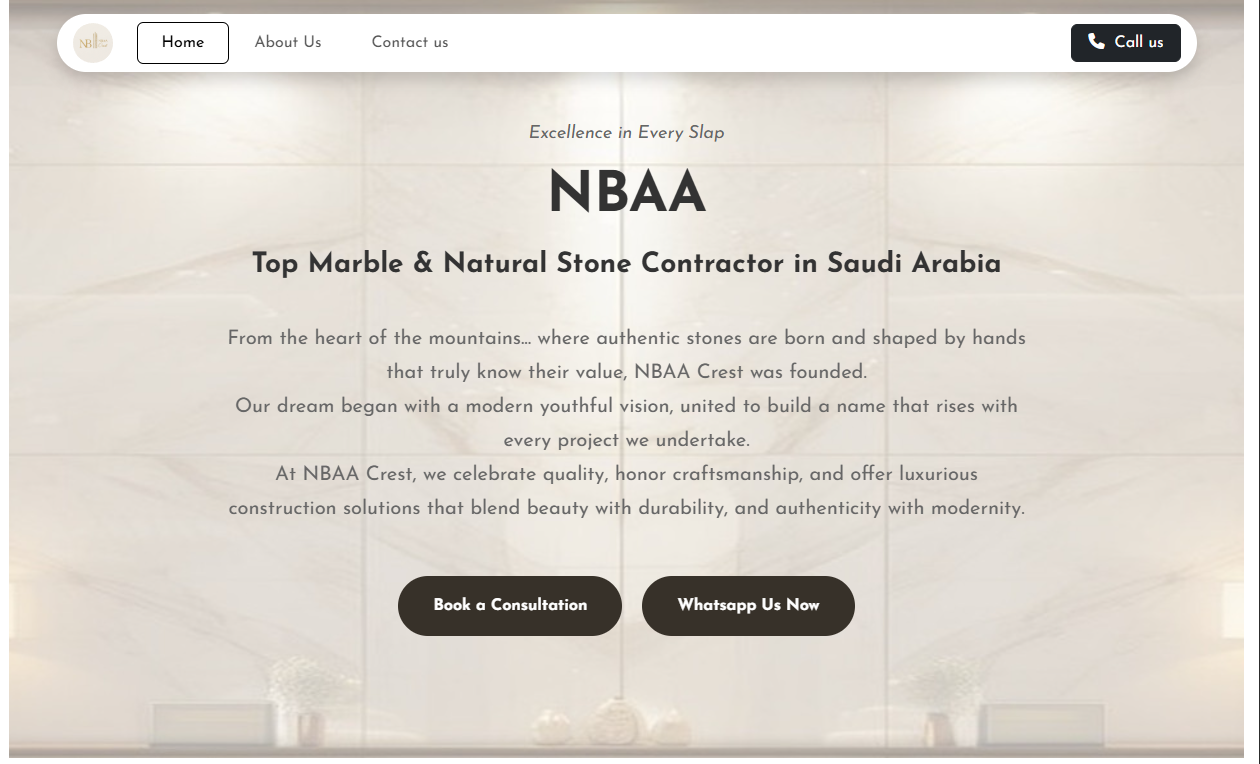Select the Top Marble & Natural Stone subtitle

pyautogui.click(x=627, y=263)
